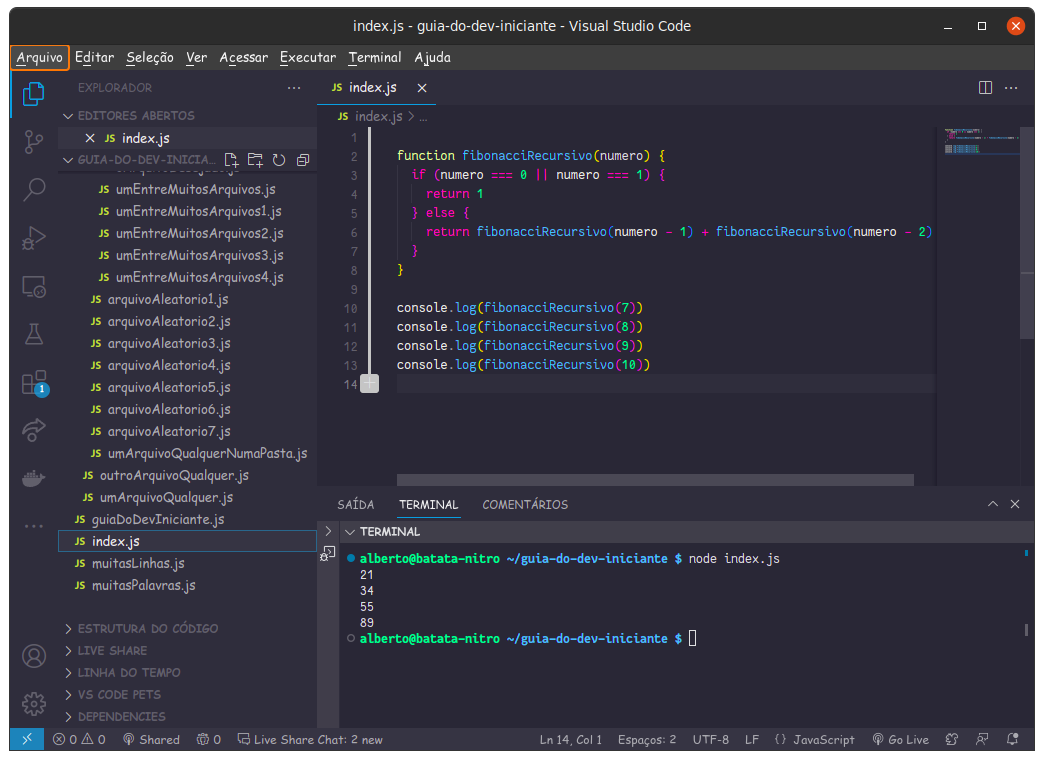Open Run and Debug view
This screenshot has height=760, width=1044.
33,238
